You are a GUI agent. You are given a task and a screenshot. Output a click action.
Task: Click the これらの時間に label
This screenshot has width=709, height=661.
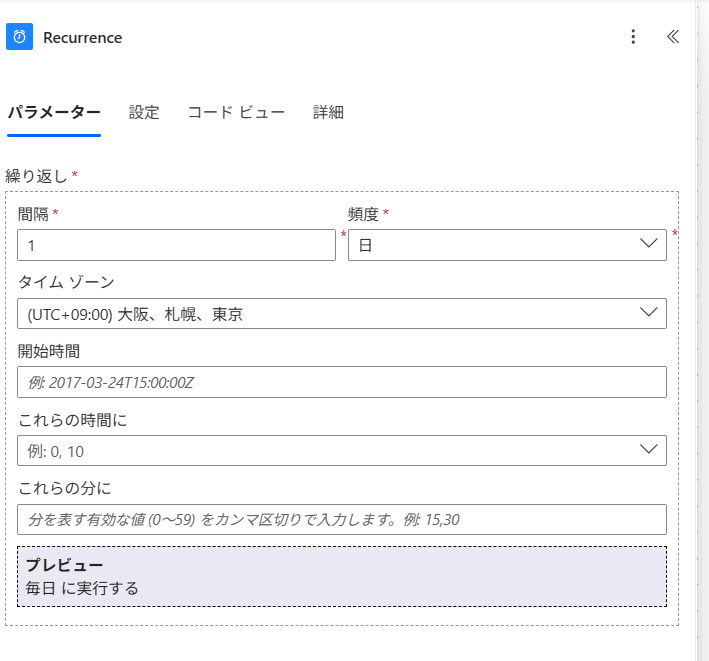[x=72, y=420]
